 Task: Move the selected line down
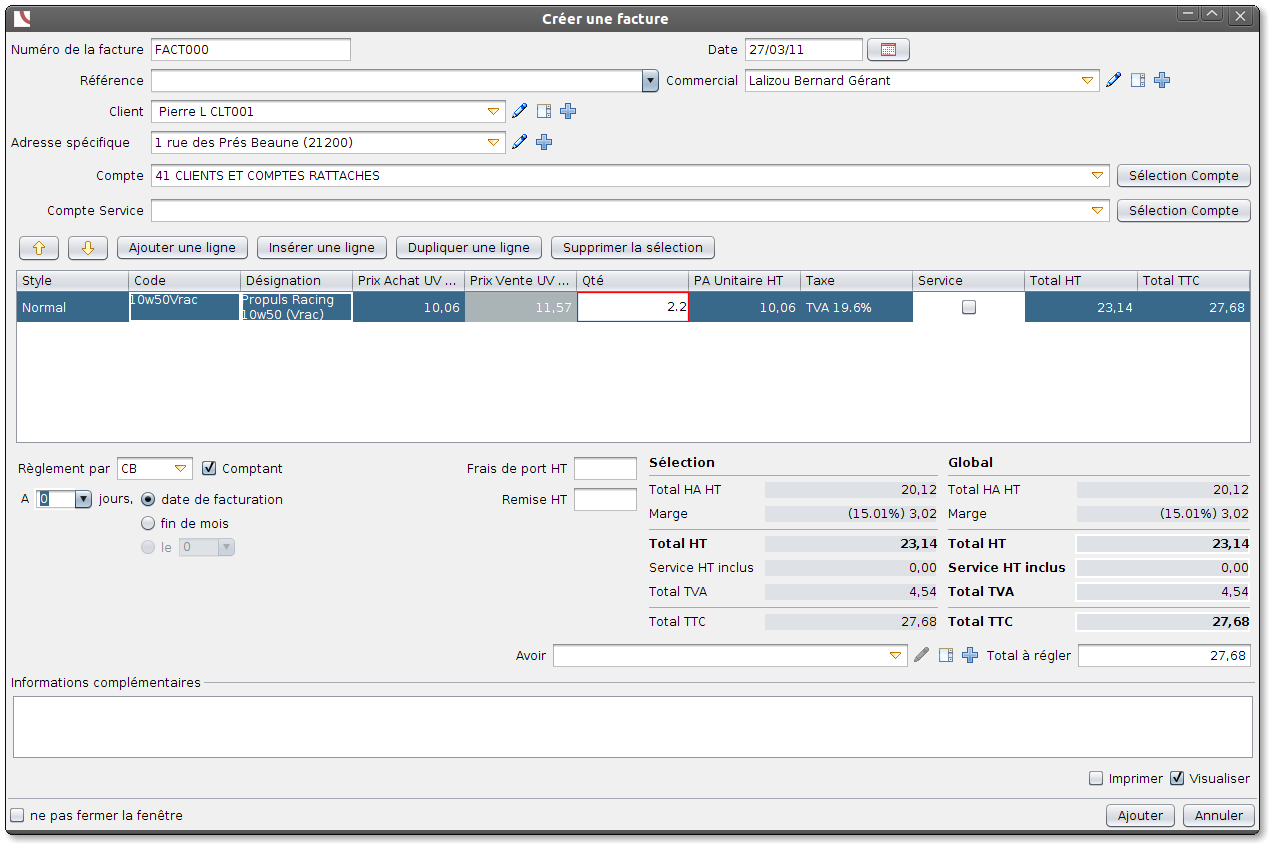pos(88,248)
